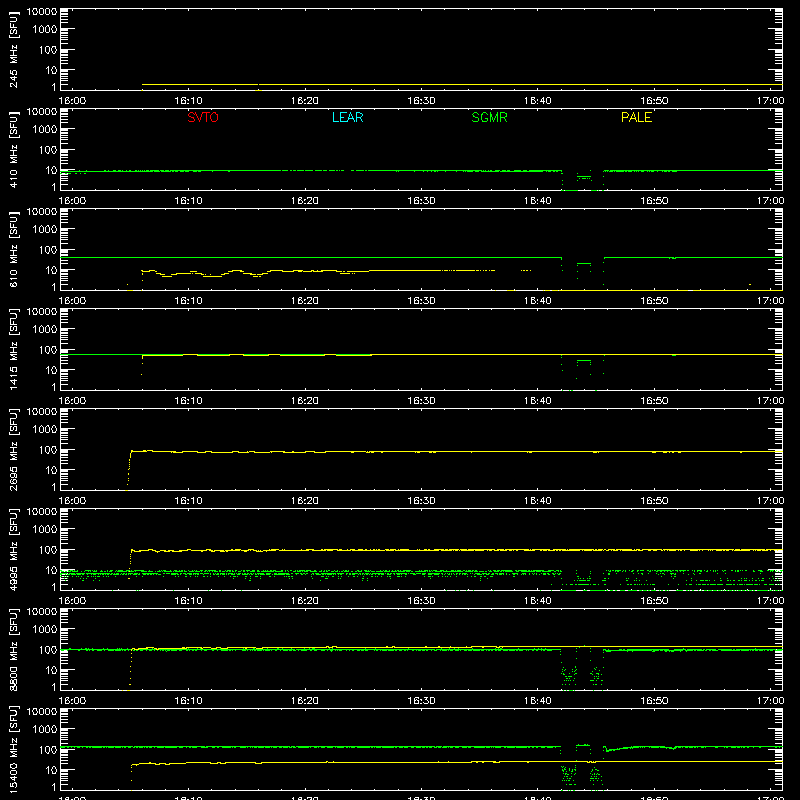Click 16:30 tick under the 245 MHz panel

click(421, 101)
